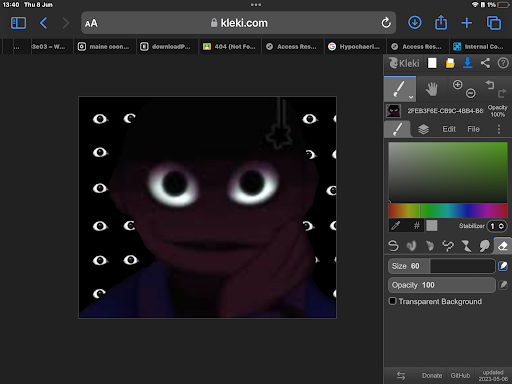Open the GitHub link
Viewport: 512px width, 384px height.
click(460, 376)
